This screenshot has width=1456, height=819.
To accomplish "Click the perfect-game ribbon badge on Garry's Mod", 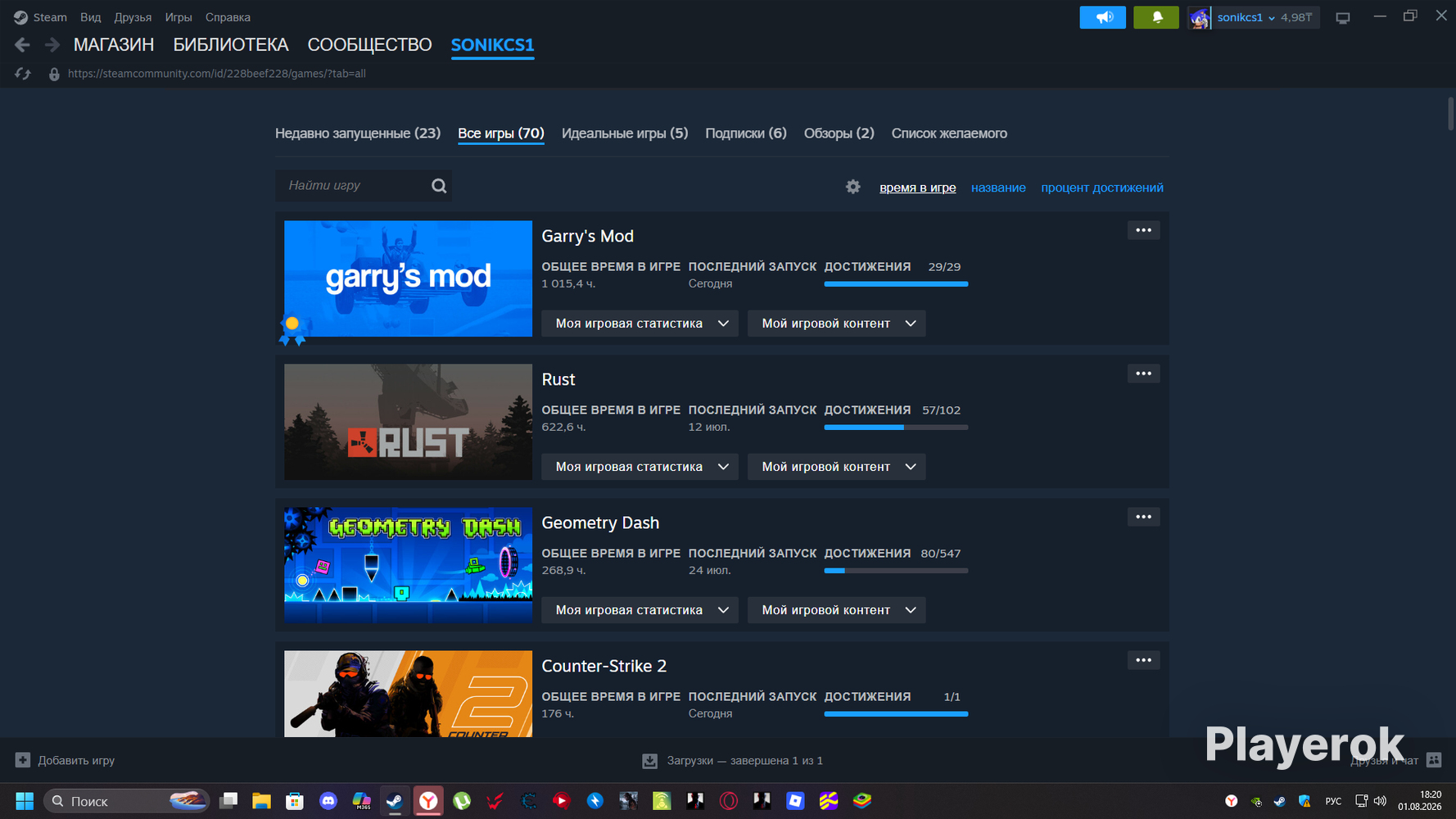I will [x=292, y=328].
